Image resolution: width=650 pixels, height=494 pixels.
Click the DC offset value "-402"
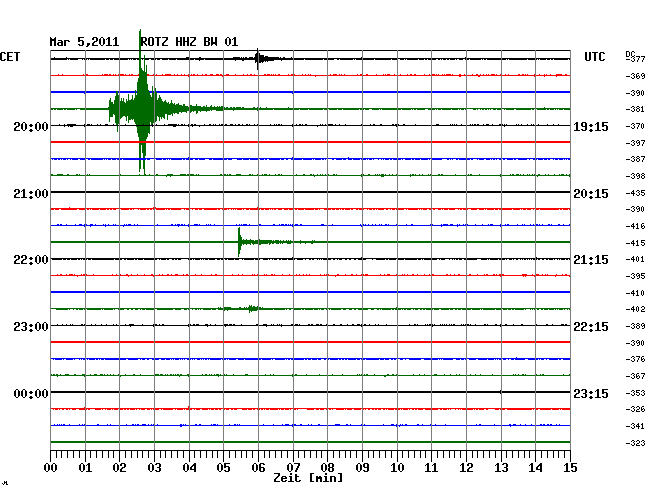point(635,309)
